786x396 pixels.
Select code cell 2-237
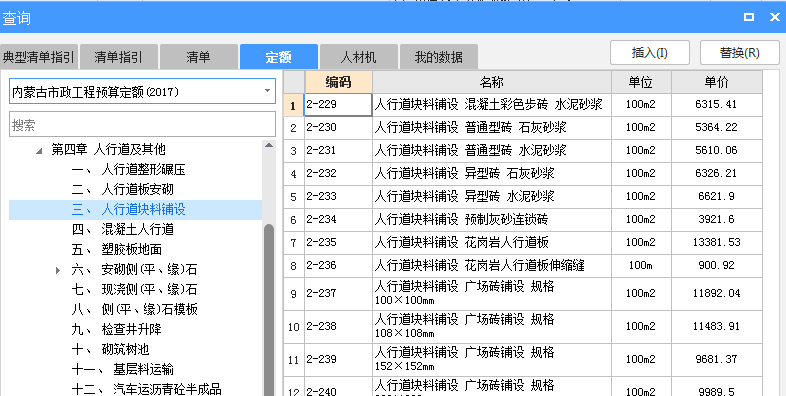point(338,294)
